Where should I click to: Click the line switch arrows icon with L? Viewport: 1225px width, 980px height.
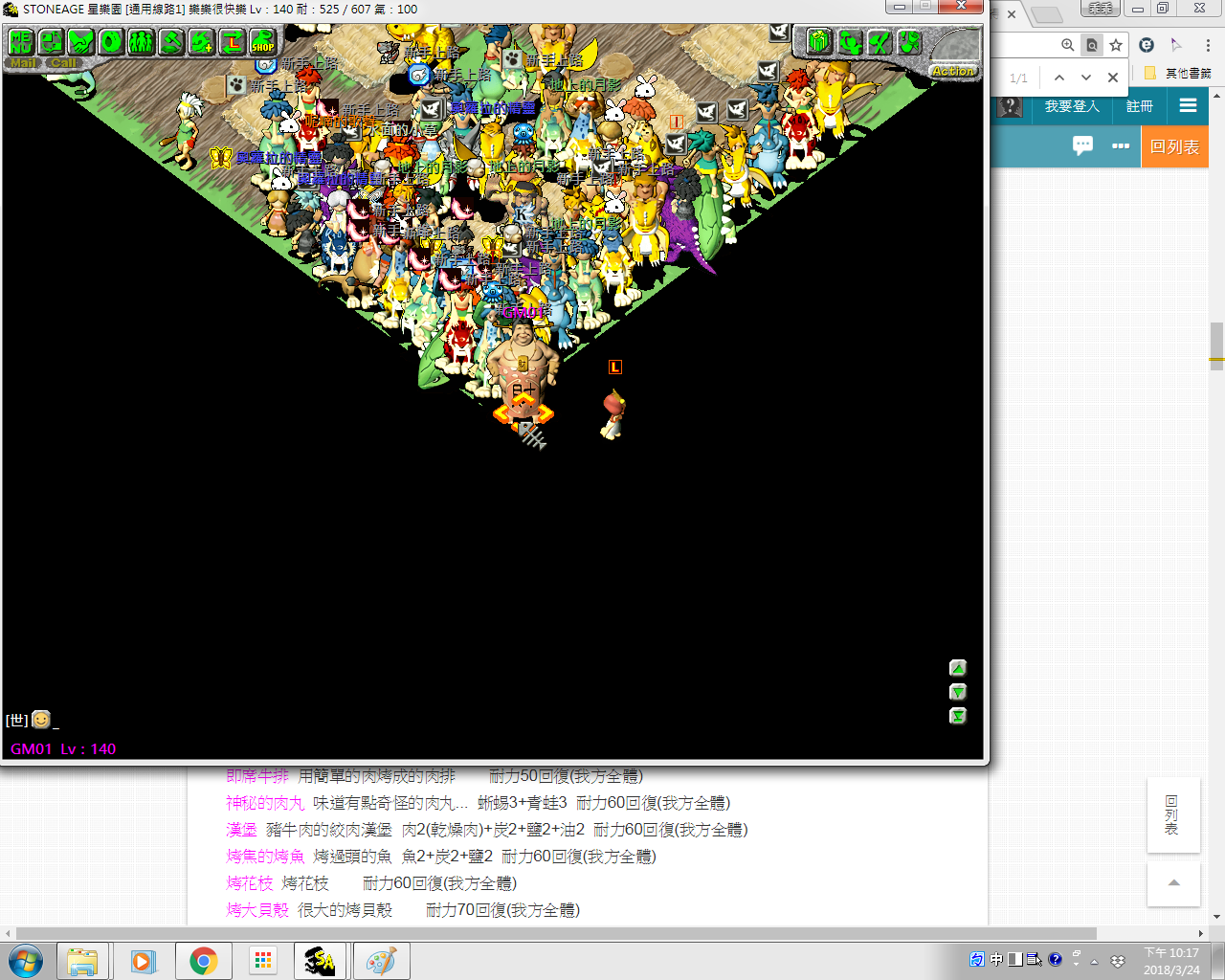click(233, 41)
